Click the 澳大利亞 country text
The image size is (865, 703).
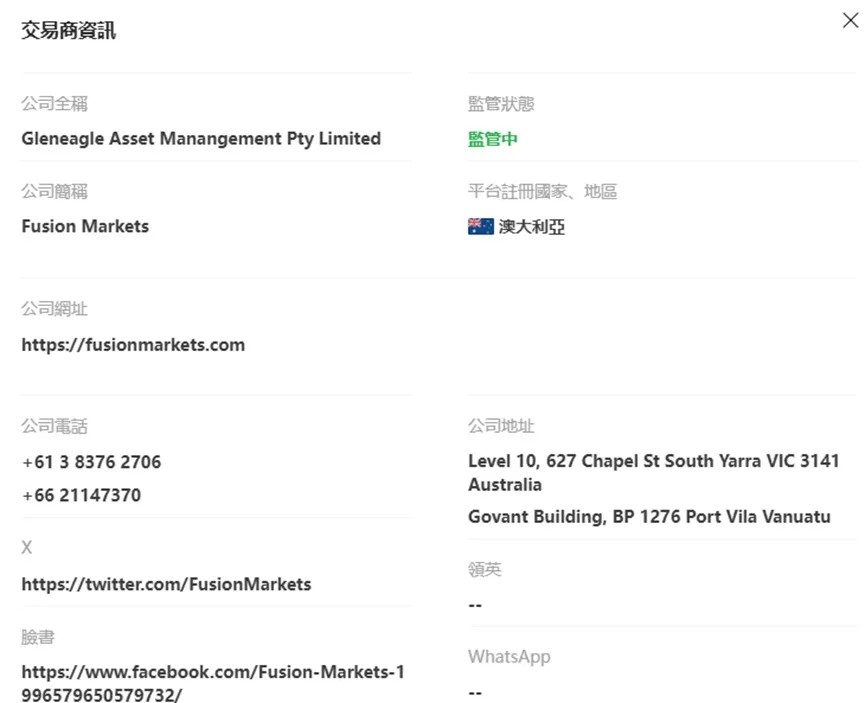(x=531, y=227)
